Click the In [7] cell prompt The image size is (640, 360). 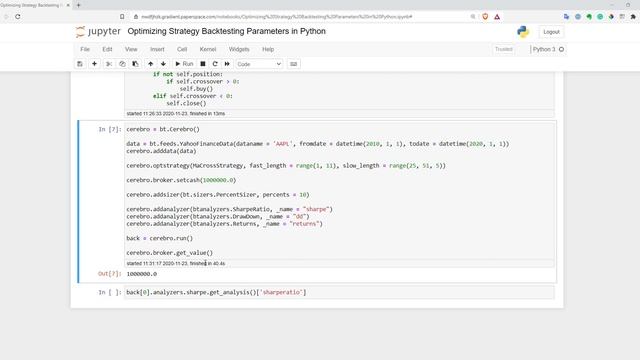(x=109, y=129)
